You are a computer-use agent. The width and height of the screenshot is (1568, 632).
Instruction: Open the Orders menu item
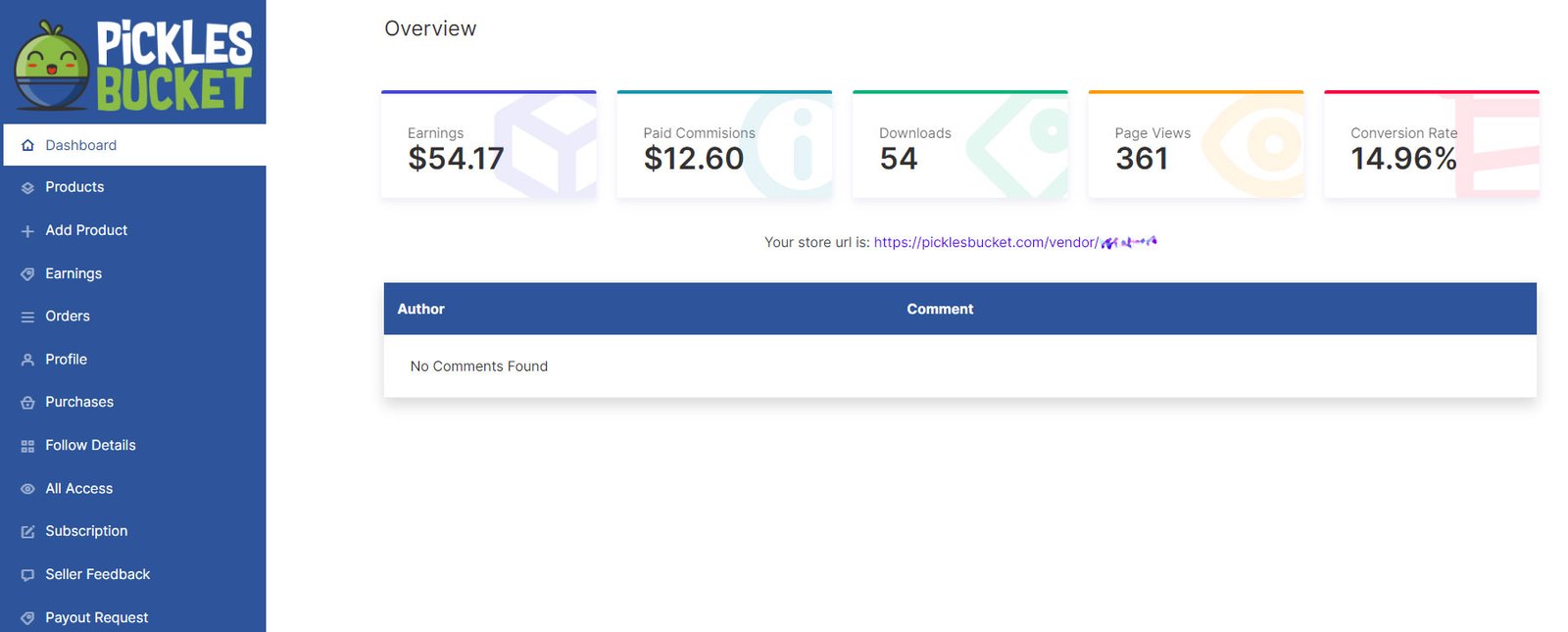point(68,316)
